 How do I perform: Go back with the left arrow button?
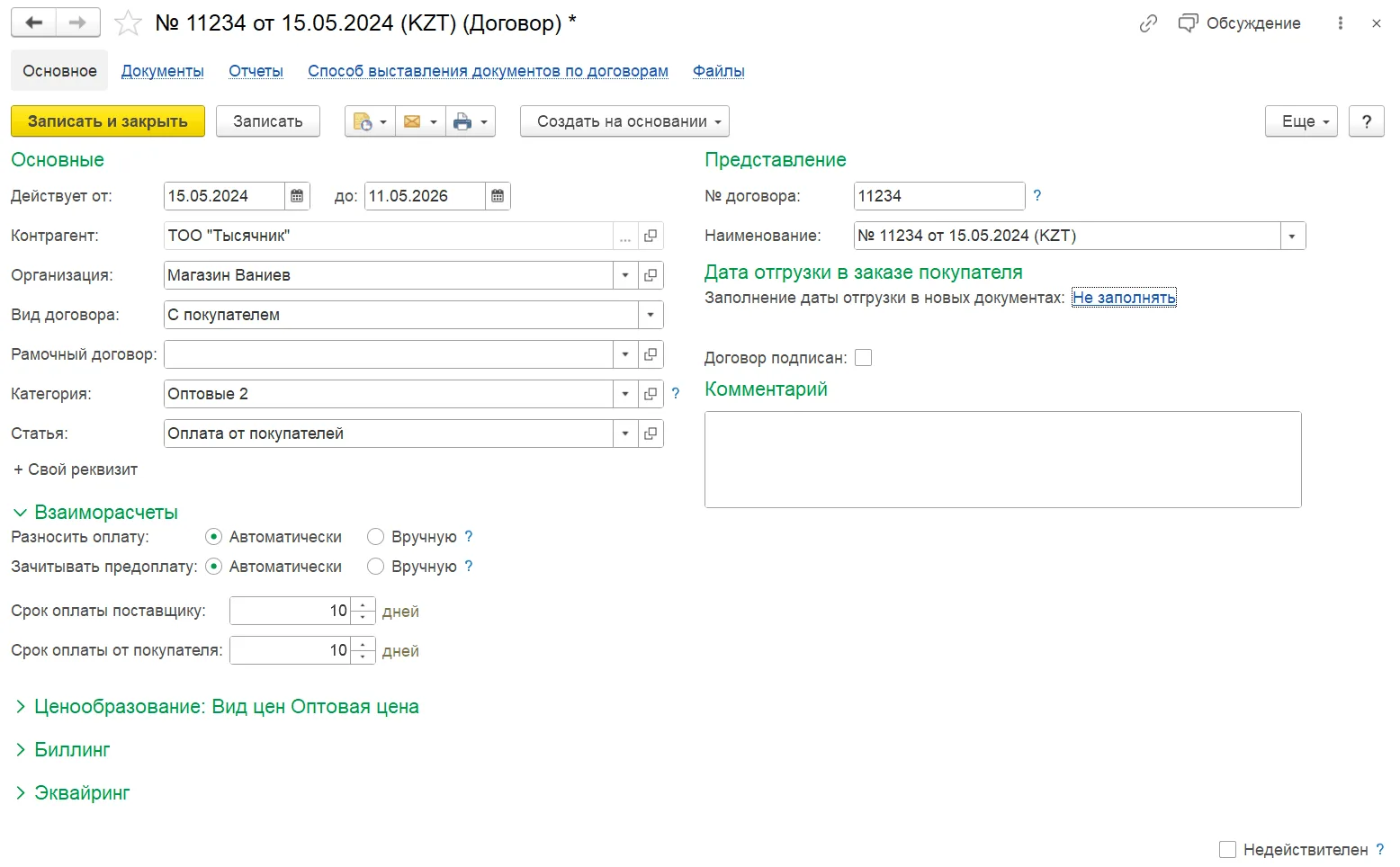(x=34, y=22)
